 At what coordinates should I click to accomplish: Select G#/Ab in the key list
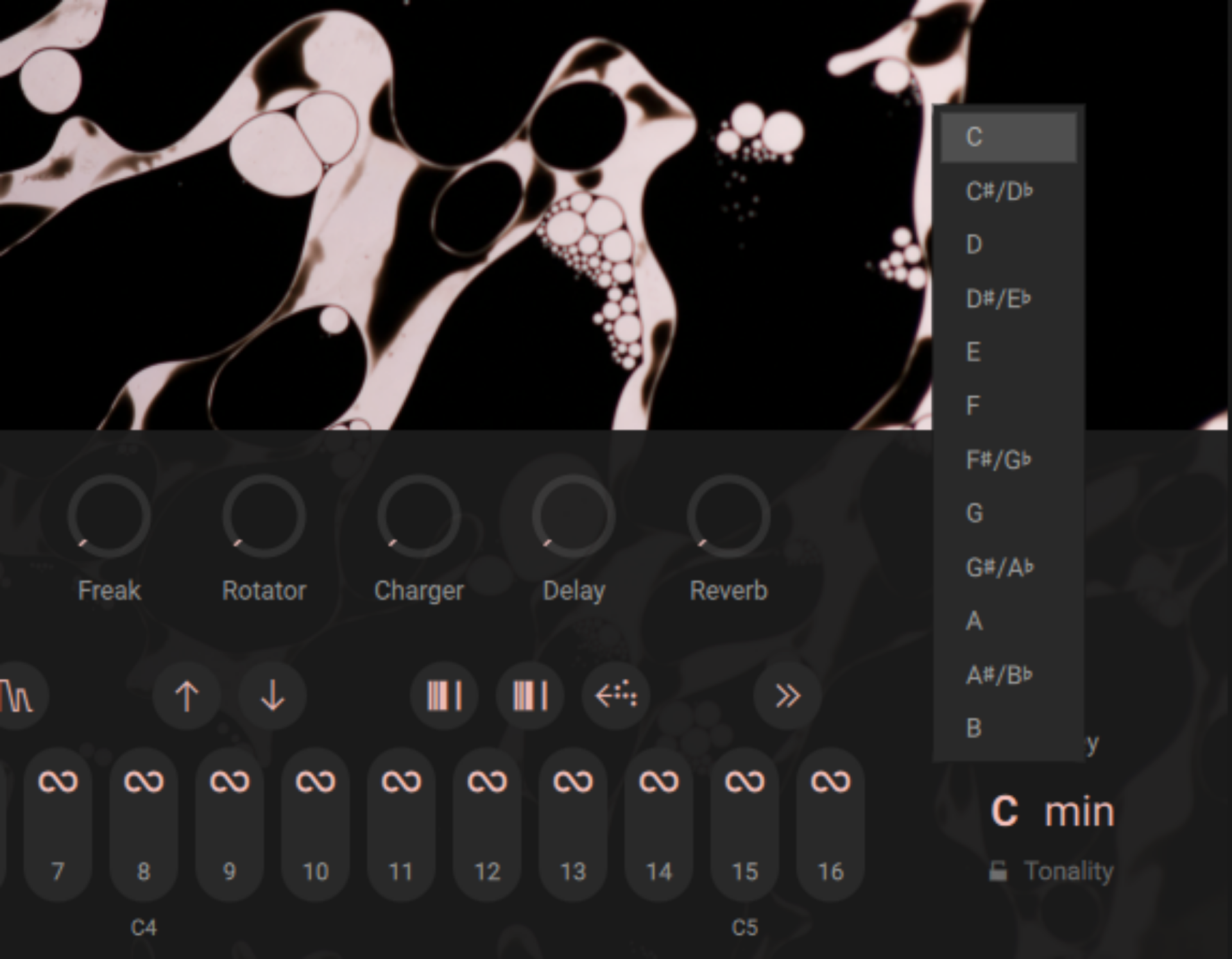1008,567
